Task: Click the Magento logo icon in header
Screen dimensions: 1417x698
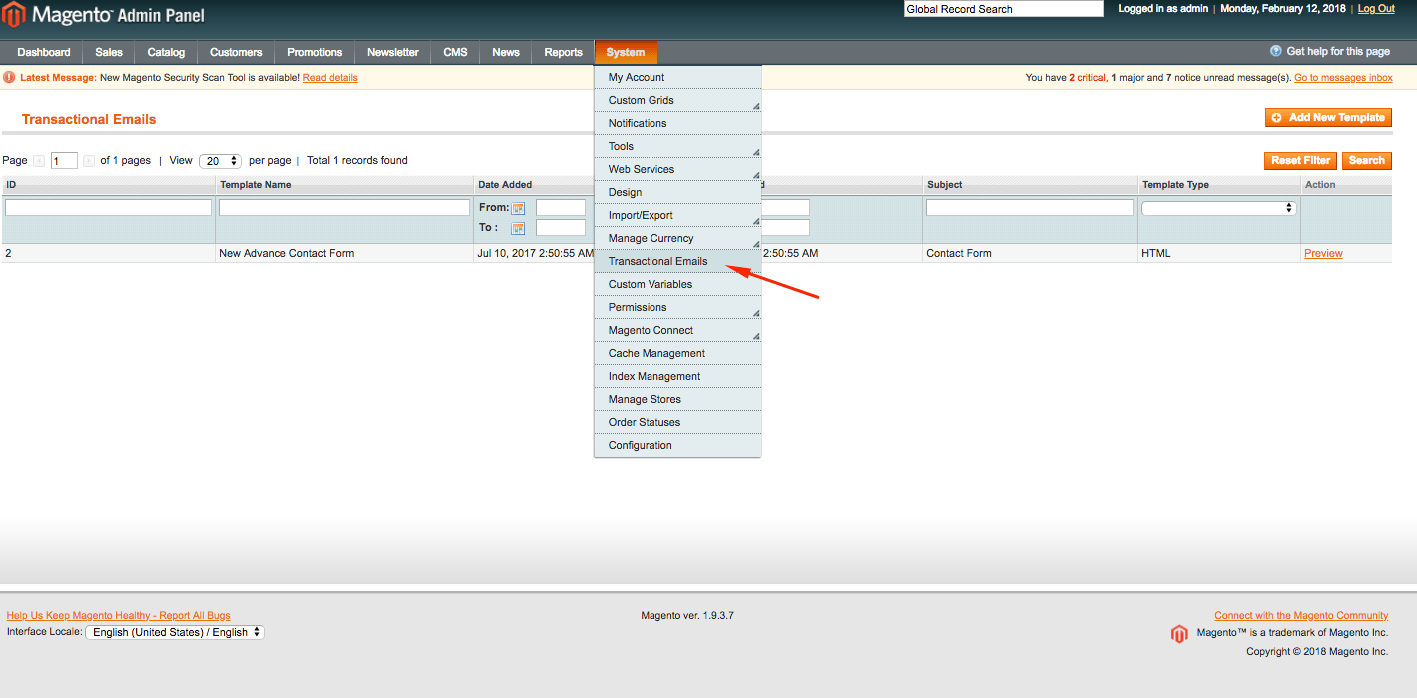Action: tap(14, 14)
